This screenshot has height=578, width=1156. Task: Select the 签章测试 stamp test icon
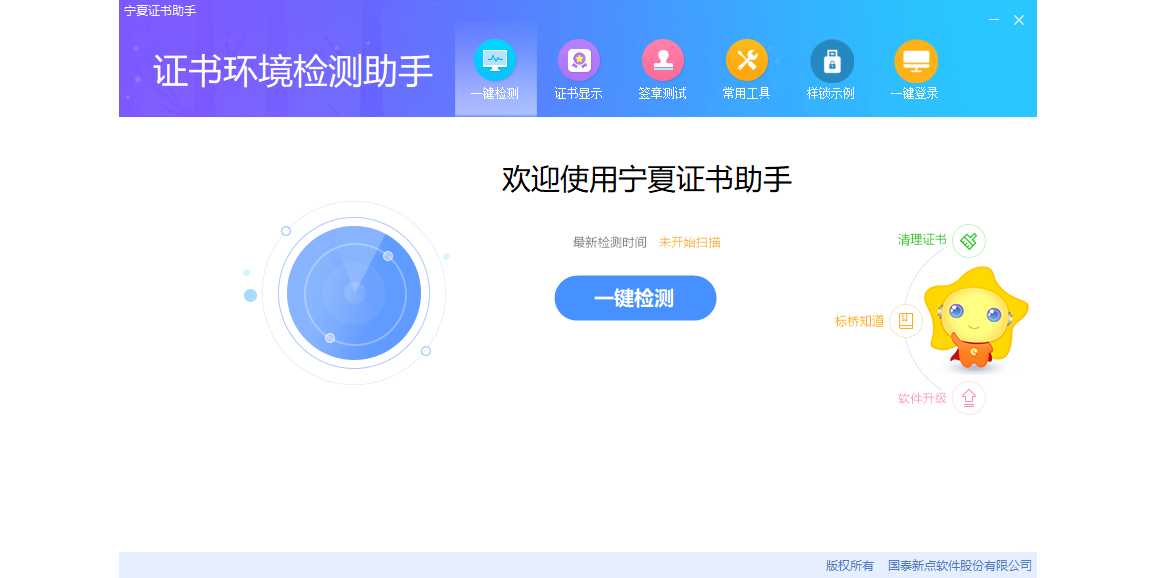(x=662, y=60)
